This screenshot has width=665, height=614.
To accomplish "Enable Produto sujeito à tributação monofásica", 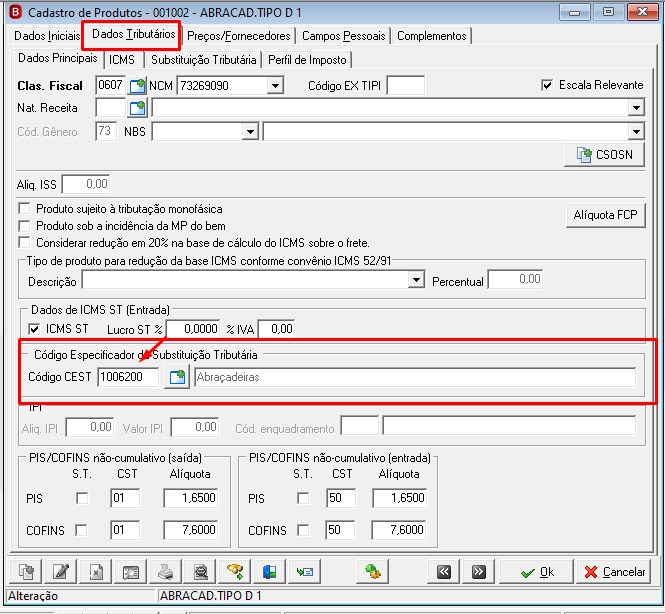I will 25,209.
